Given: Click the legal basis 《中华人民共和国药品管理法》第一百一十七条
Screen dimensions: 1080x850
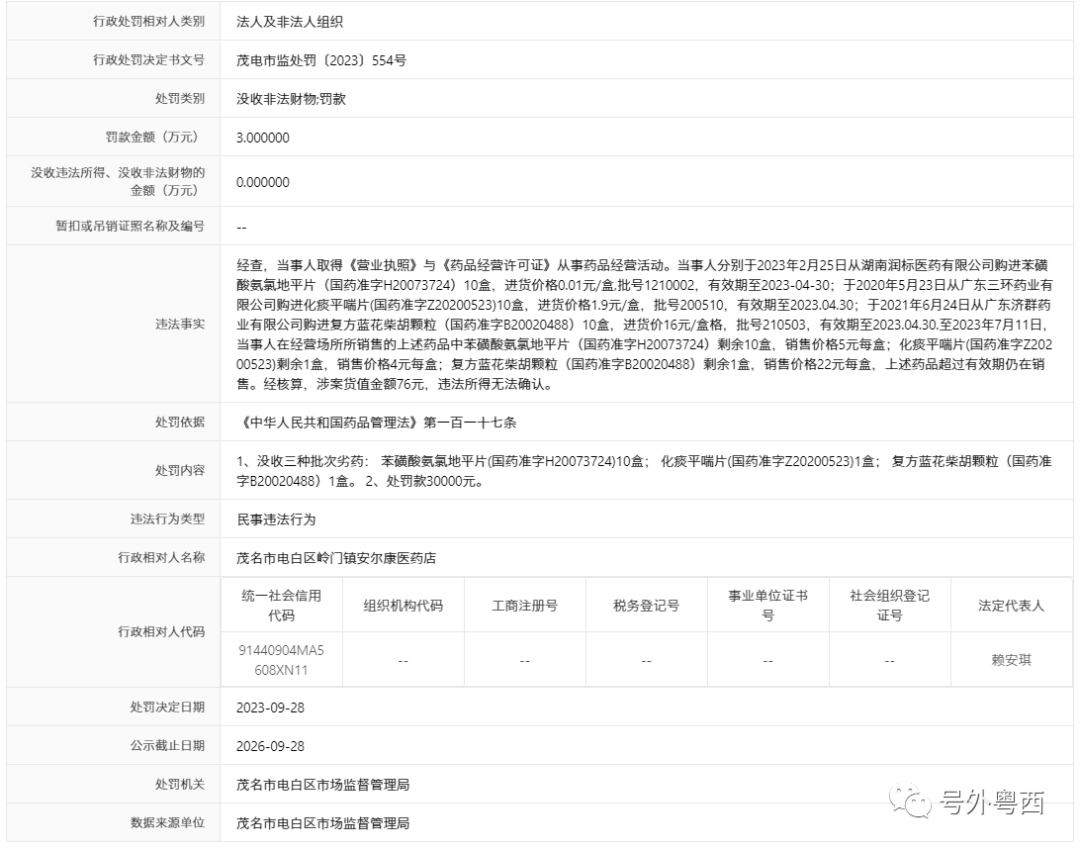Looking at the screenshot, I should [378, 423].
